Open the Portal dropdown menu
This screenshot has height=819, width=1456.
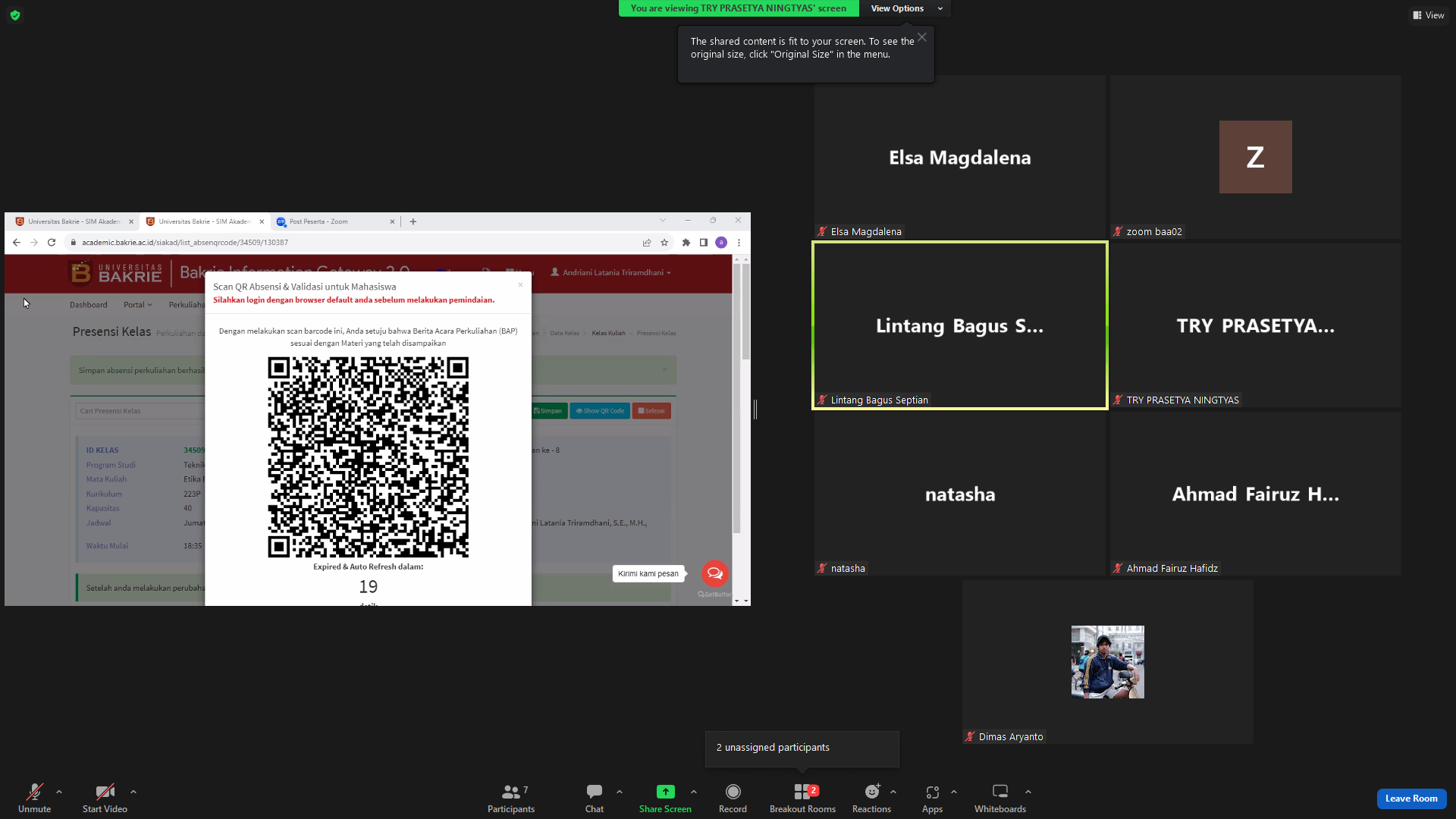138,305
